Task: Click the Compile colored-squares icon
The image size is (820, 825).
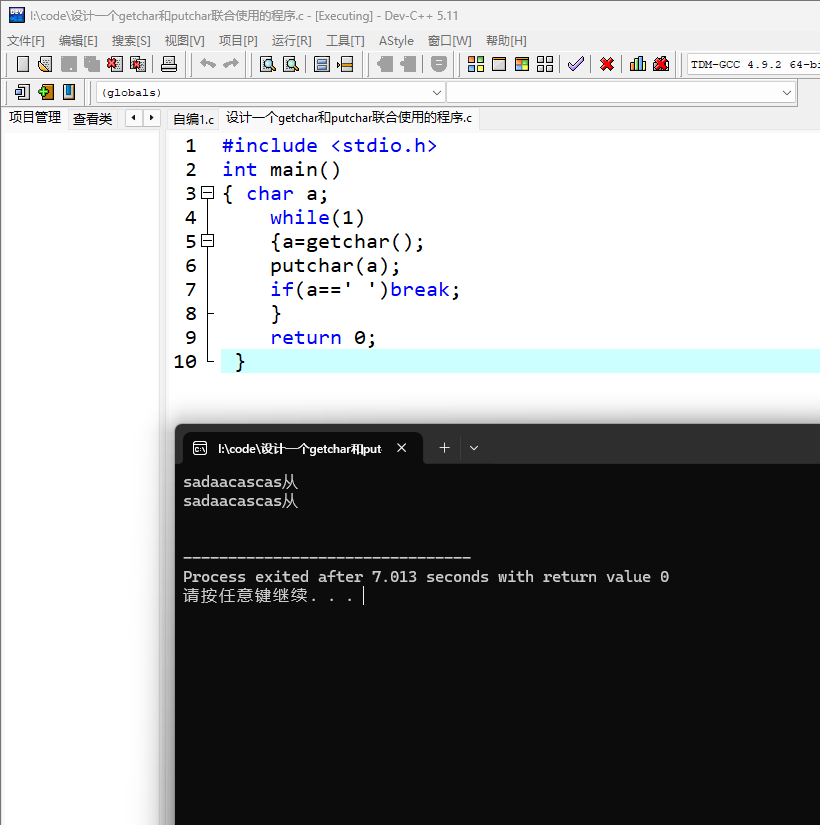Action: pos(476,64)
